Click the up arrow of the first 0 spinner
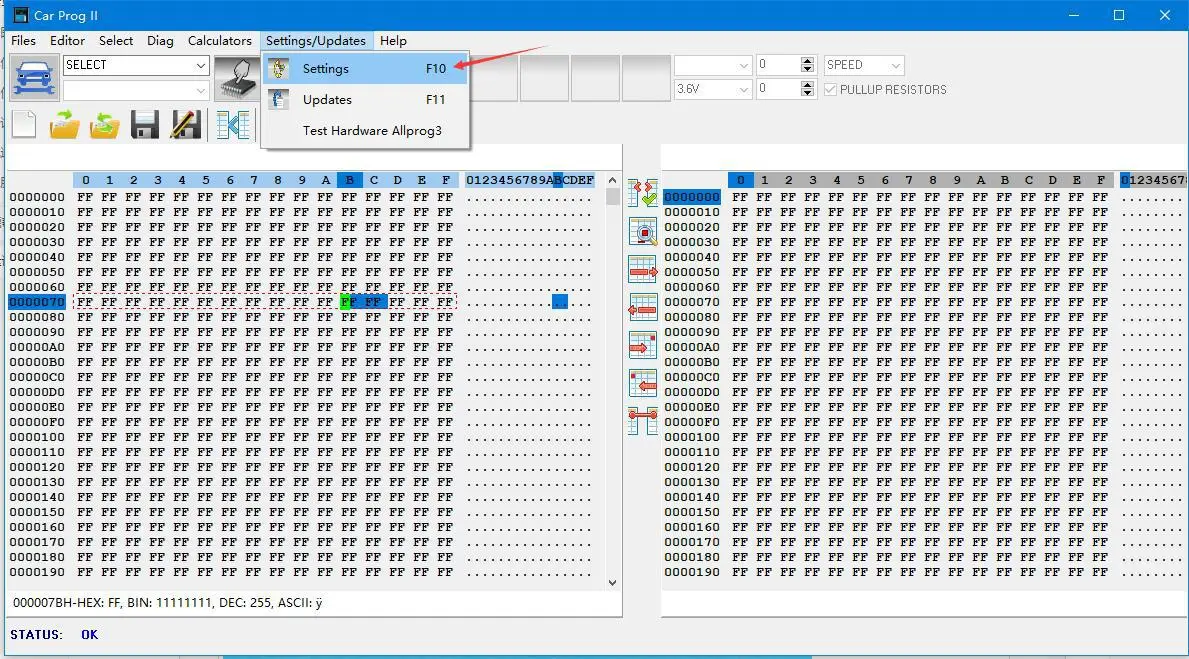Image resolution: width=1189 pixels, height=659 pixels. 806,59
